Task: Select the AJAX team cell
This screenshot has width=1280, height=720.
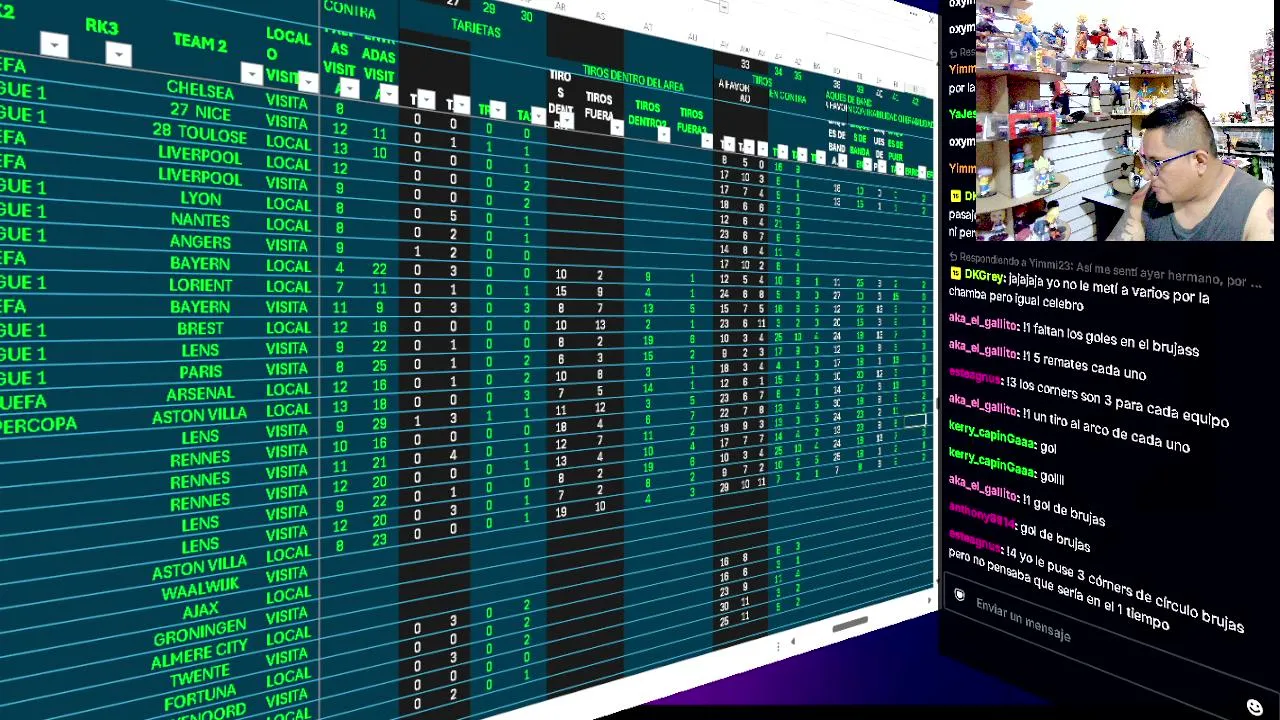Action: coord(200,611)
